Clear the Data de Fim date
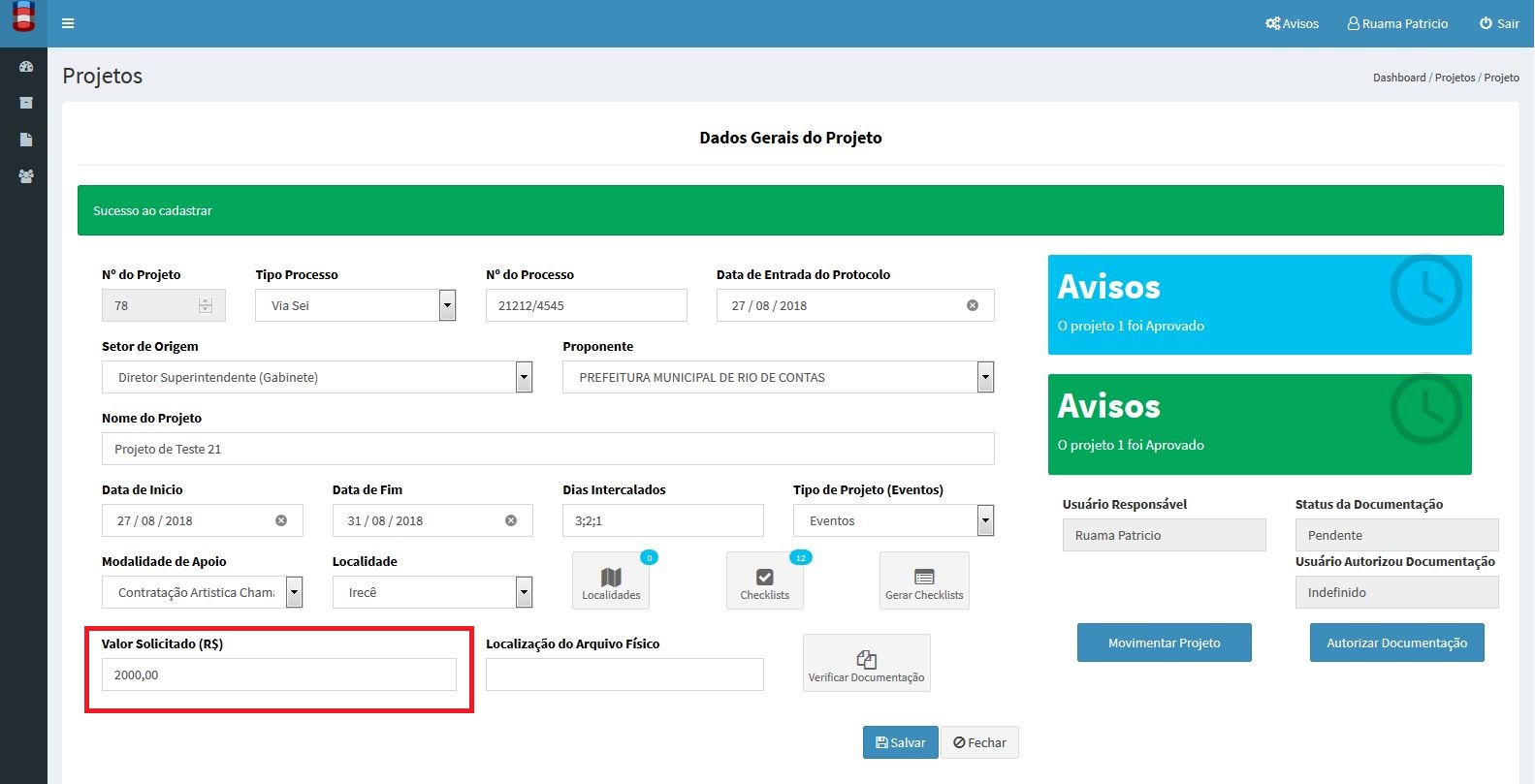This screenshot has width=1535, height=784. [x=511, y=520]
